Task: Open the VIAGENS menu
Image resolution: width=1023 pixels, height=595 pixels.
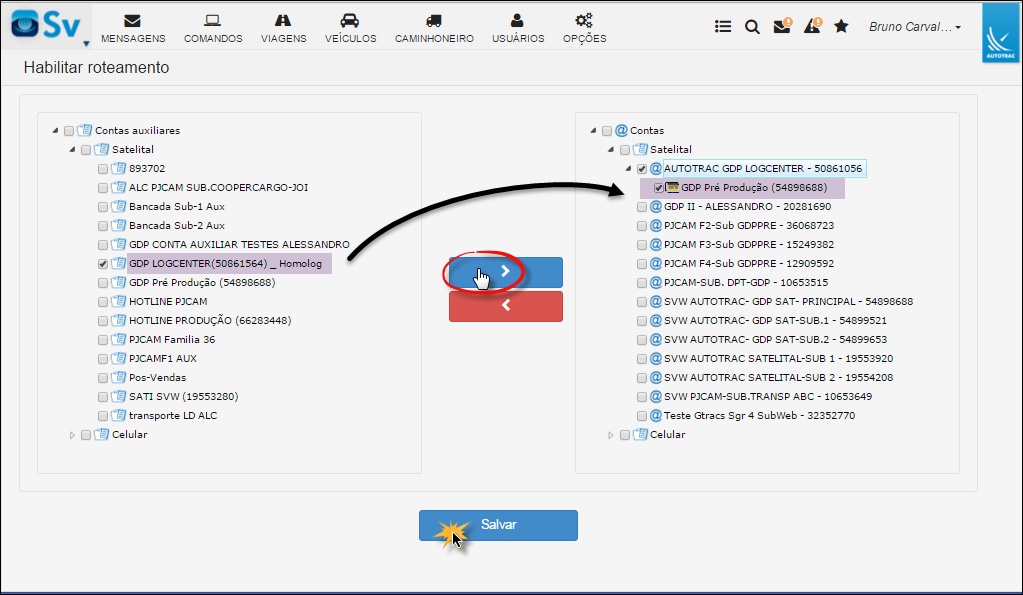Action: pyautogui.click(x=283, y=29)
